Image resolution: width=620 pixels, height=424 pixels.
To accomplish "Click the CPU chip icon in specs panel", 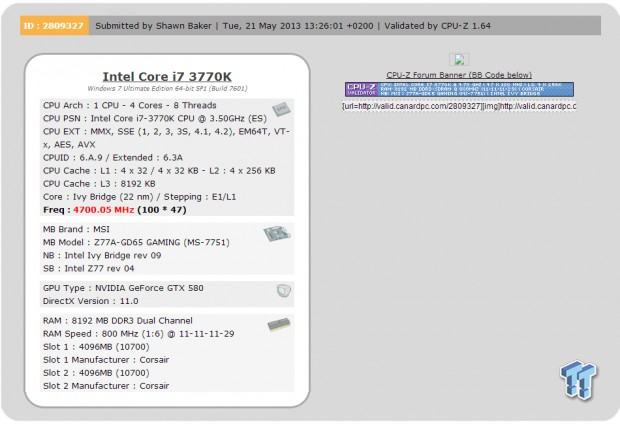I will point(281,109).
